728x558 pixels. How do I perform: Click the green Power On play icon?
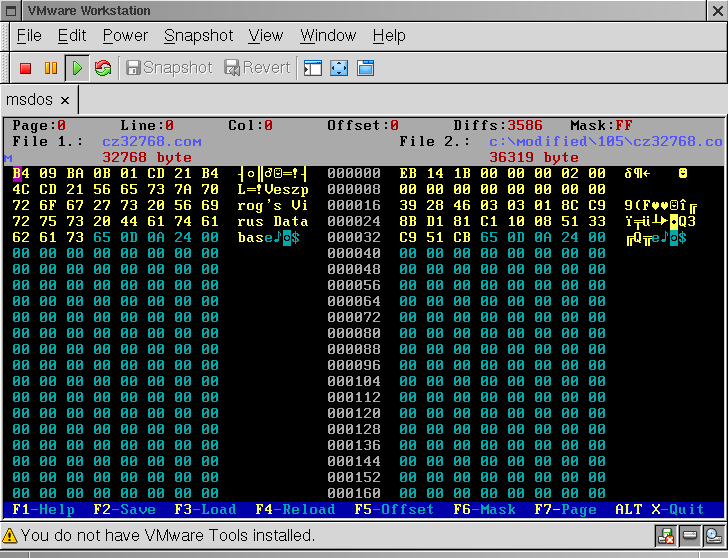tap(77, 68)
